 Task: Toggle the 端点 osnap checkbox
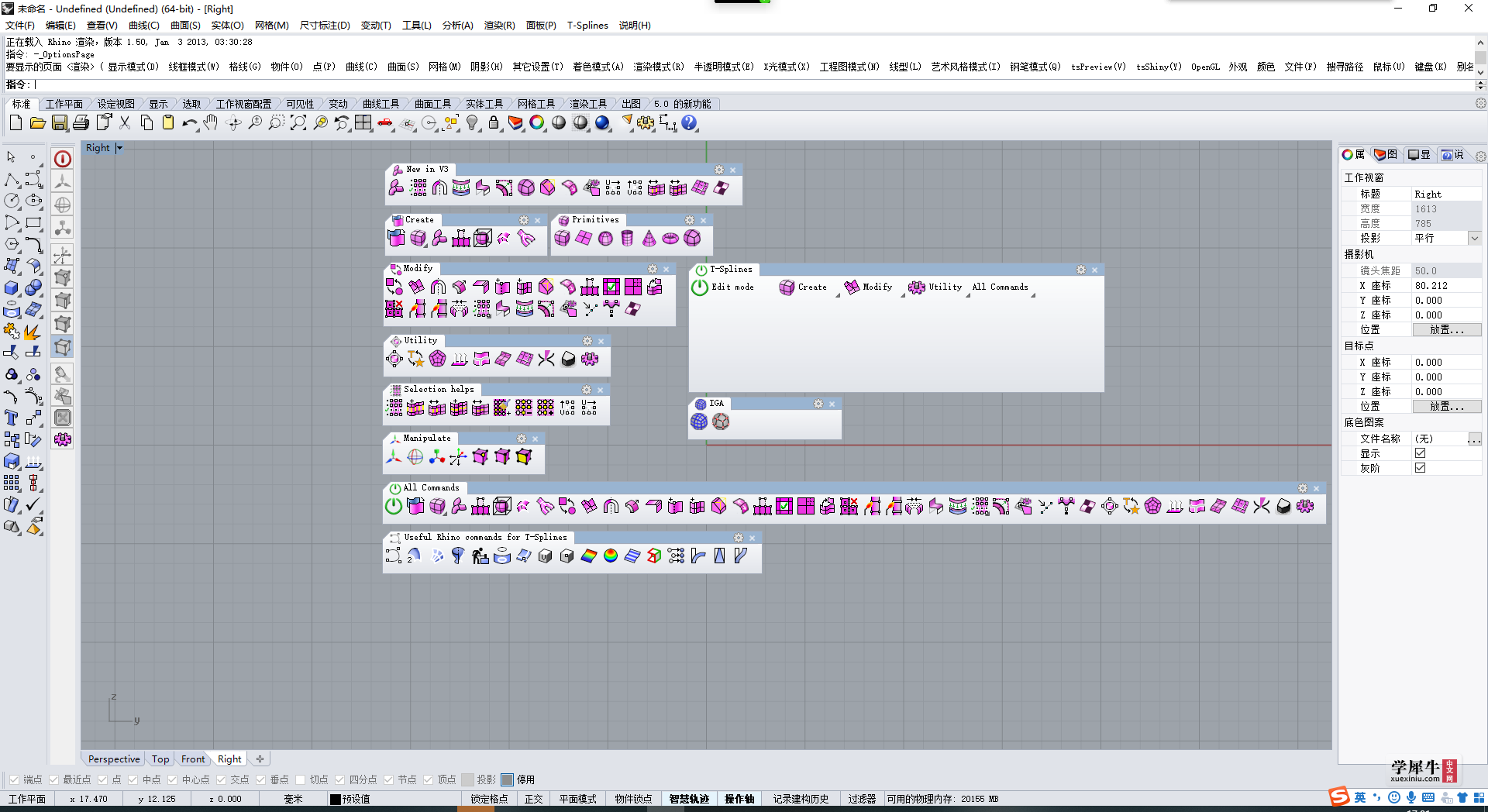point(14,779)
